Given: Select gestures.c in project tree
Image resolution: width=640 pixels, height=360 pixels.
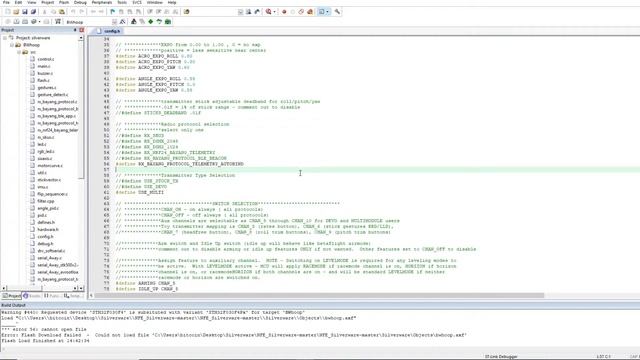Looking at the screenshot, I should [47, 88].
